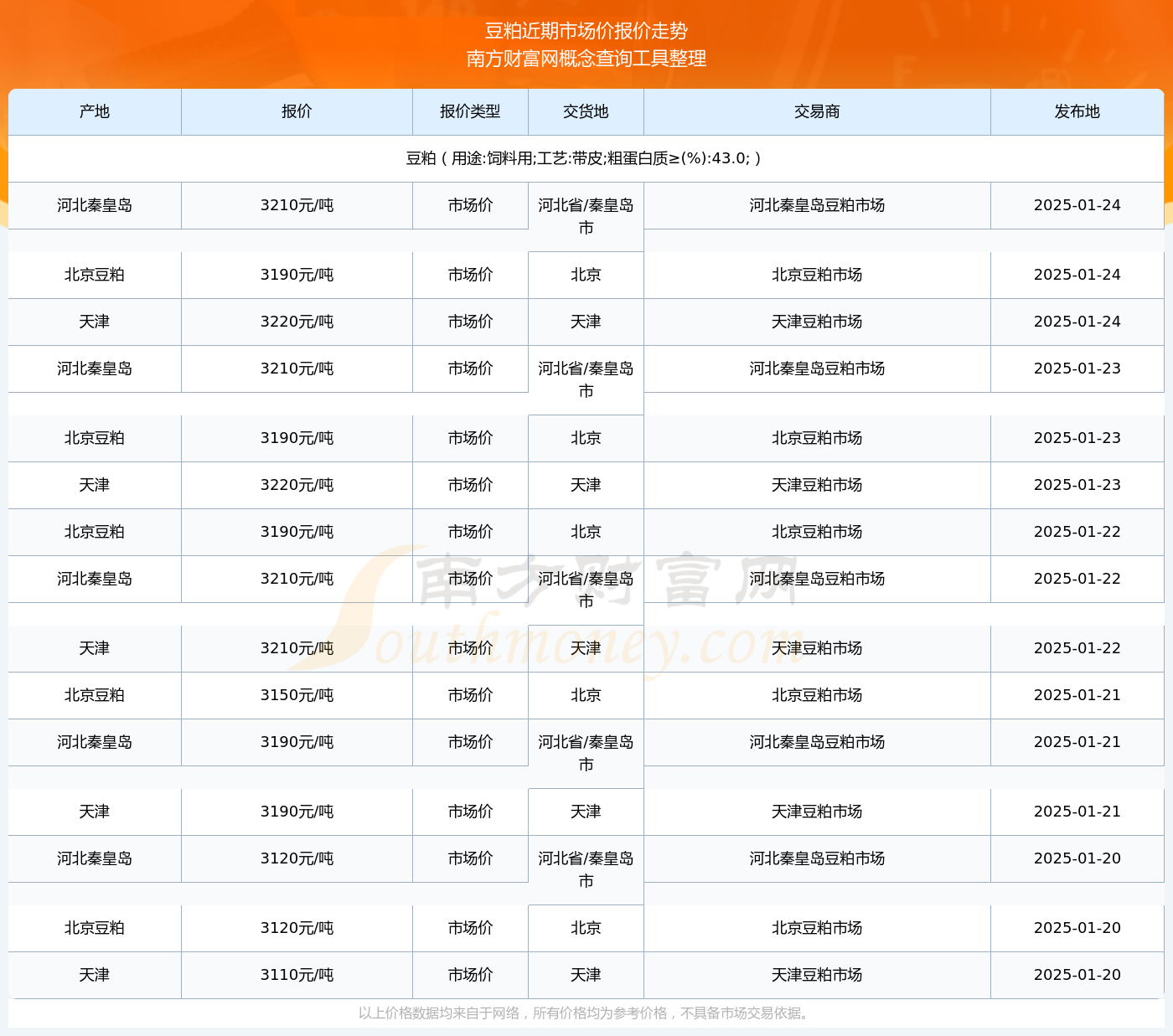Viewport: 1173px width, 1036px height.
Task: Click 市场价 in the 天津 2025-01-21 row
Action: [470, 812]
